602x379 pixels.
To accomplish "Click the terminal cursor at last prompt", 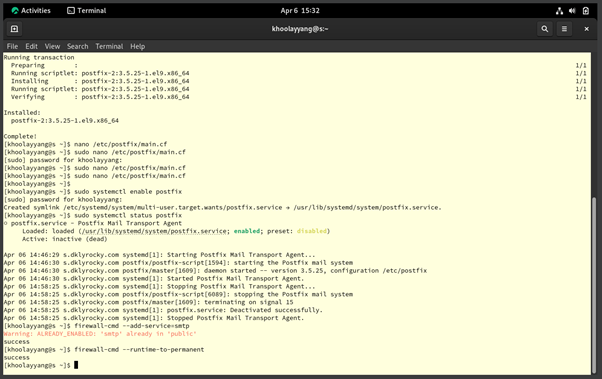I will (76, 365).
